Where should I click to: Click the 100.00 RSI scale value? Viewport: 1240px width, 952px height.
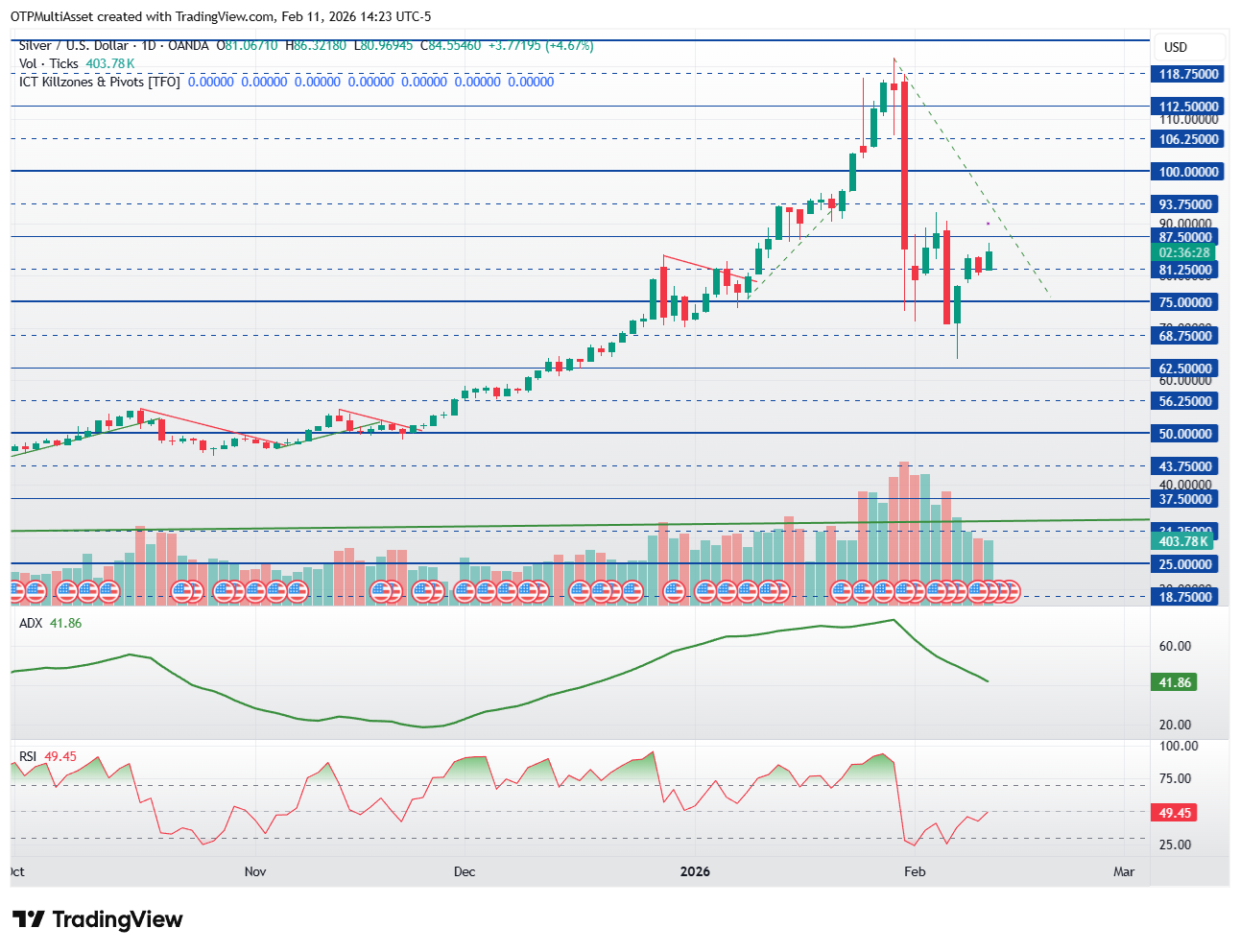[x=1179, y=746]
